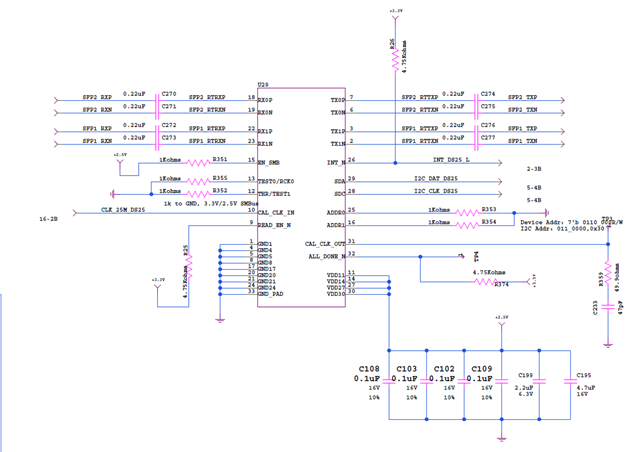640x452 pixels.
Task: Select the I2C_DAT_DS25 net label
Action: point(436,178)
